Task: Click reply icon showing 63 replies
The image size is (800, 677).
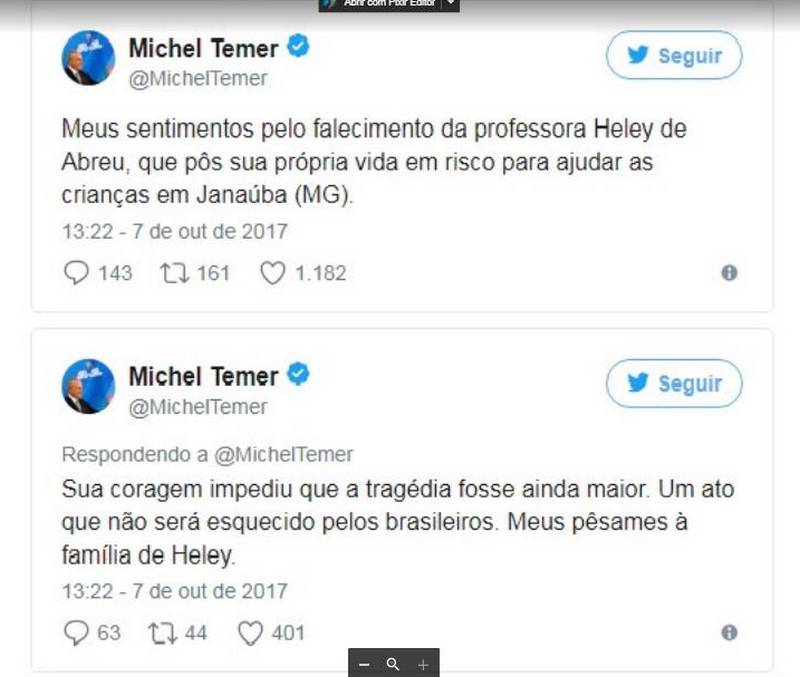Action: pos(76,633)
